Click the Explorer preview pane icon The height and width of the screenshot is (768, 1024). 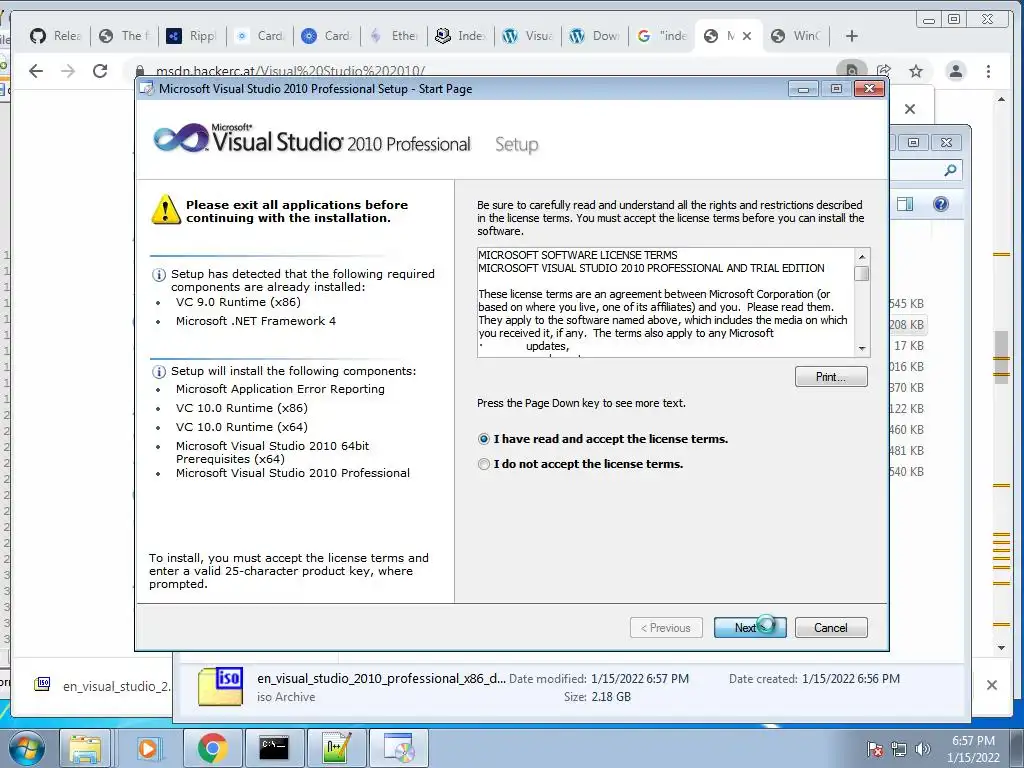point(905,204)
